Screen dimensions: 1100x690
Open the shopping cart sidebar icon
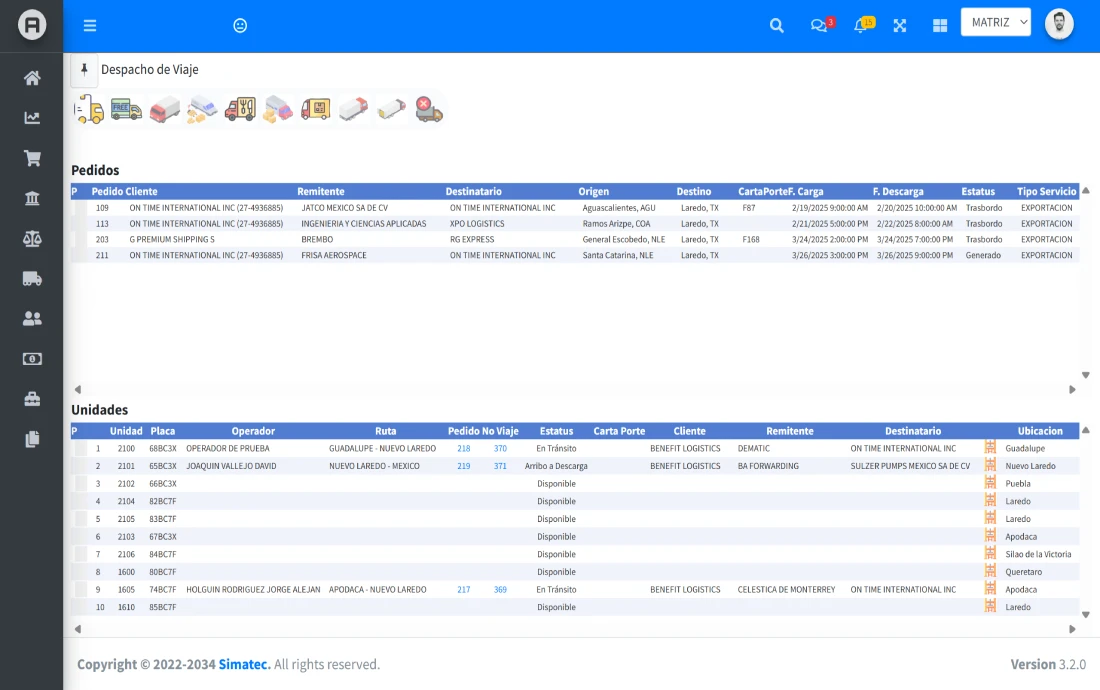(32, 158)
